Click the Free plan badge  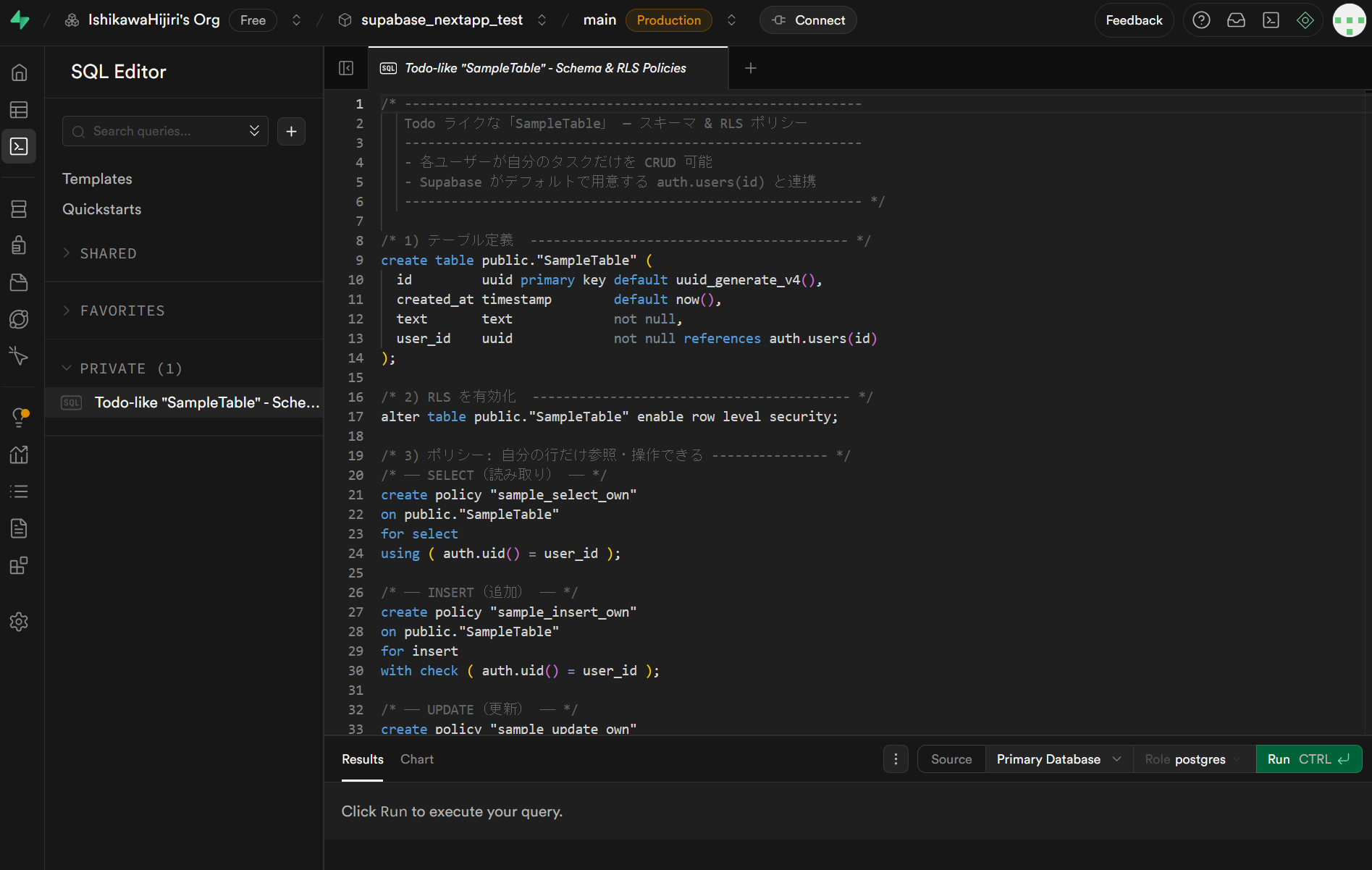(x=253, y=20)
